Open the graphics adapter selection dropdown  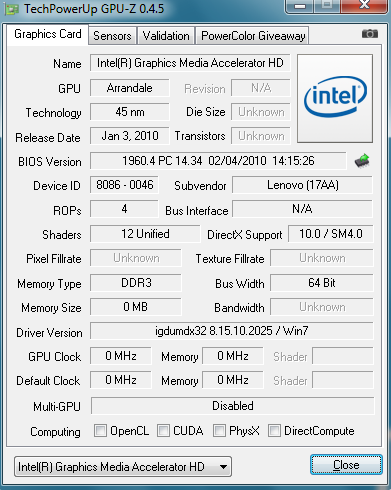tap(123, 467)
